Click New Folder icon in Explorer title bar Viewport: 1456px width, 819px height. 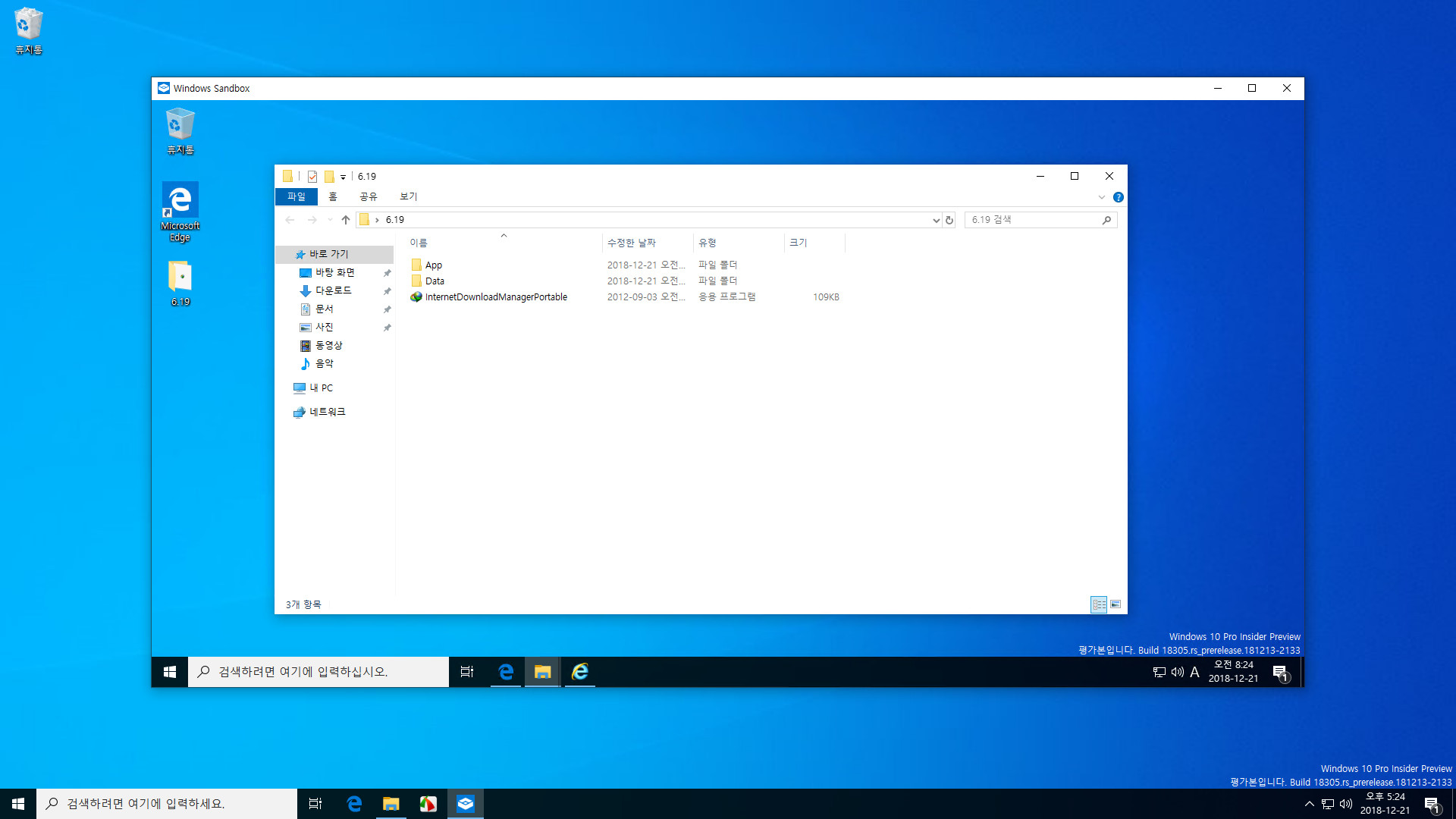coord(329,177)
